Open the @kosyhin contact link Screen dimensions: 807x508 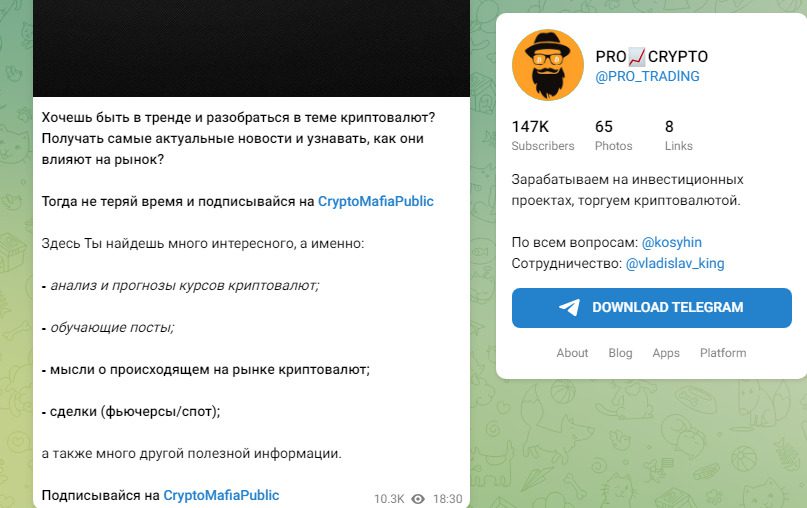[672, 242]
